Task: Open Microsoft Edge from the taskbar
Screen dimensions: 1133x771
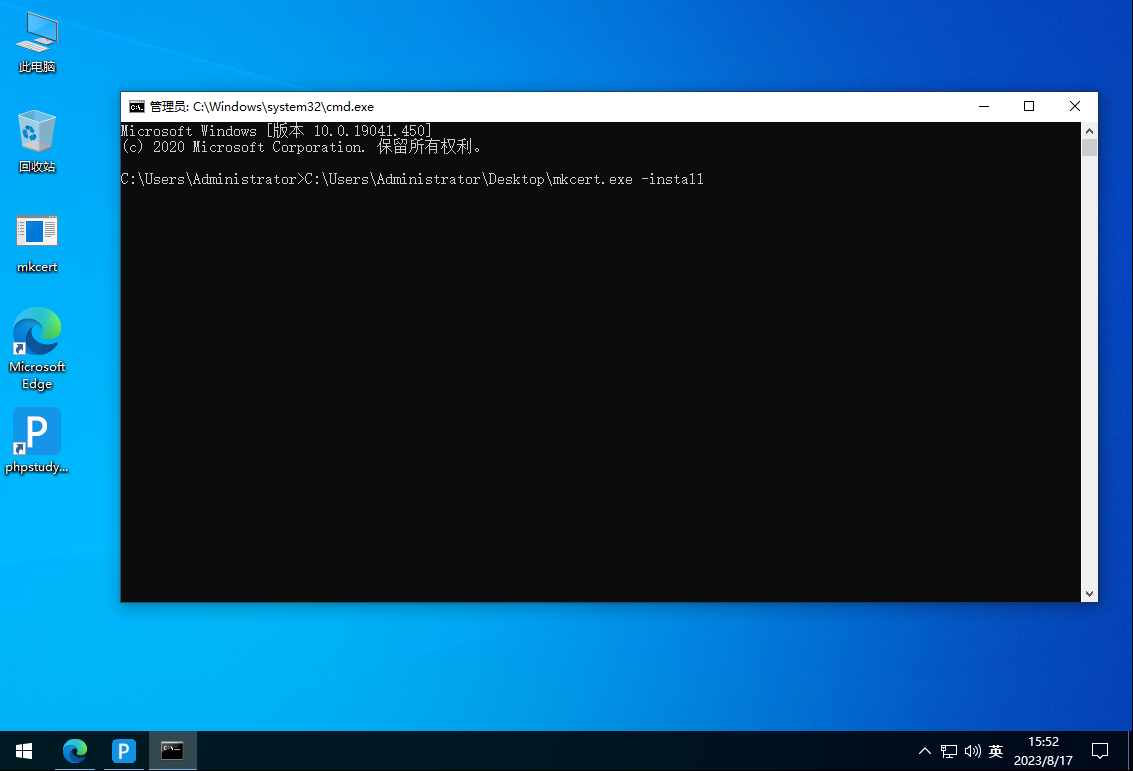Action: tap(75, 751)
